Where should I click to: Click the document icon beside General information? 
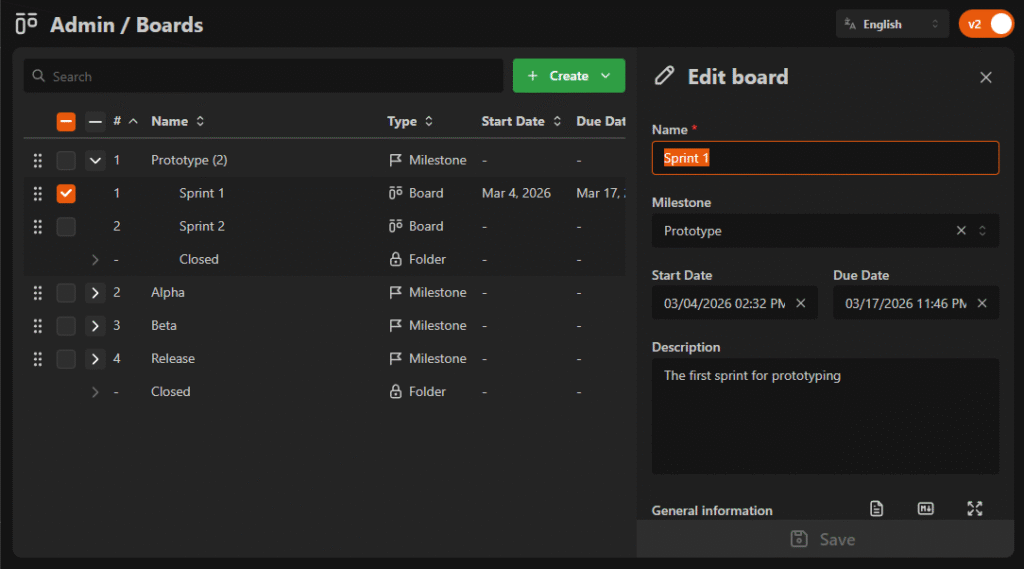(x=877, y=509)
